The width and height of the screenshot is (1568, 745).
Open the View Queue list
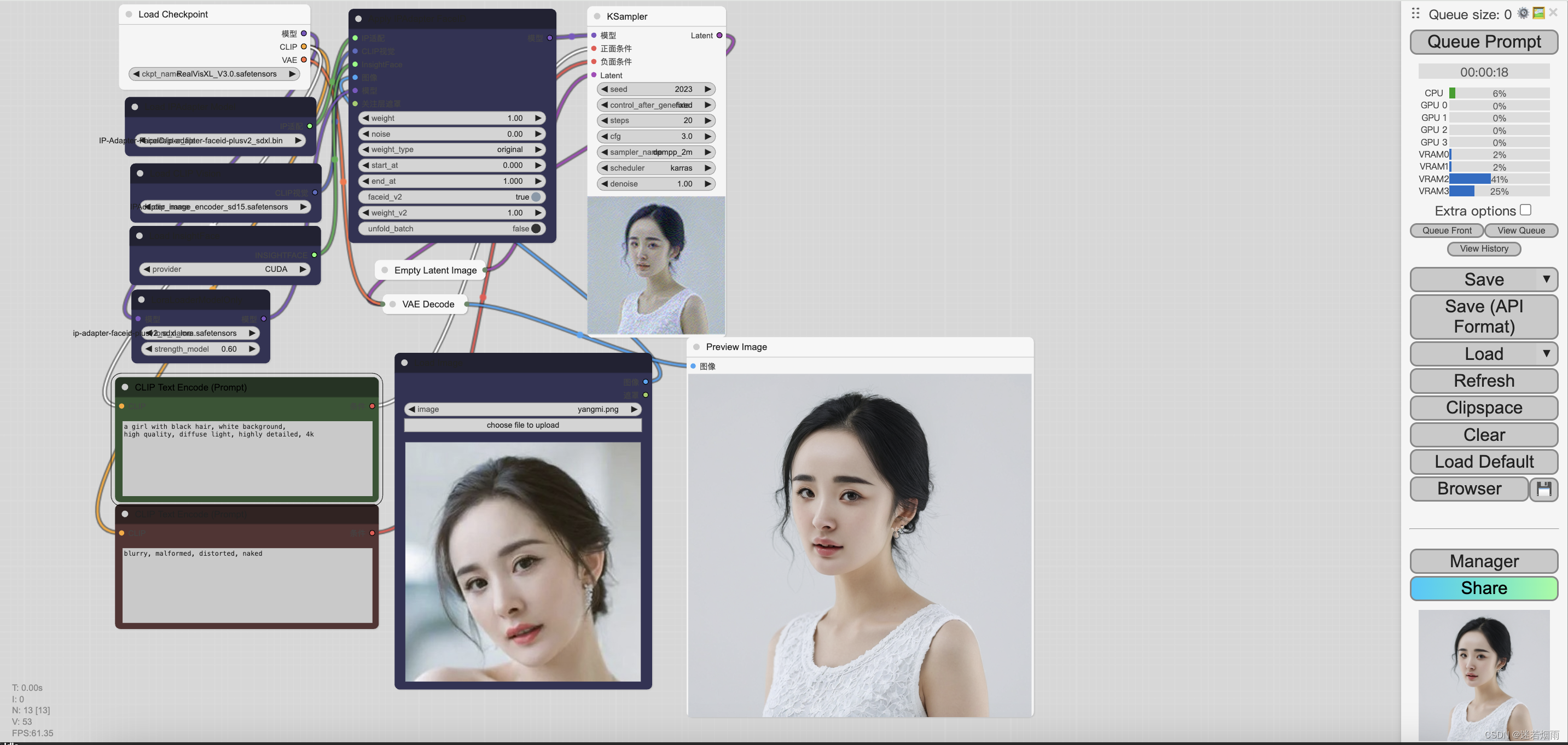pyautogui.click(x=1520, y=230)
